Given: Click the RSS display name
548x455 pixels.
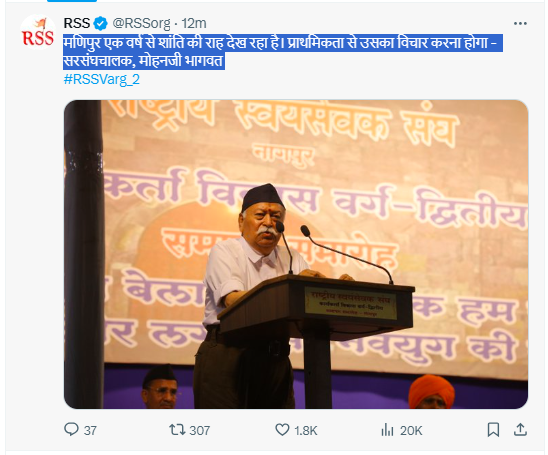Looking at the screenshot, I should coord(77,23).
